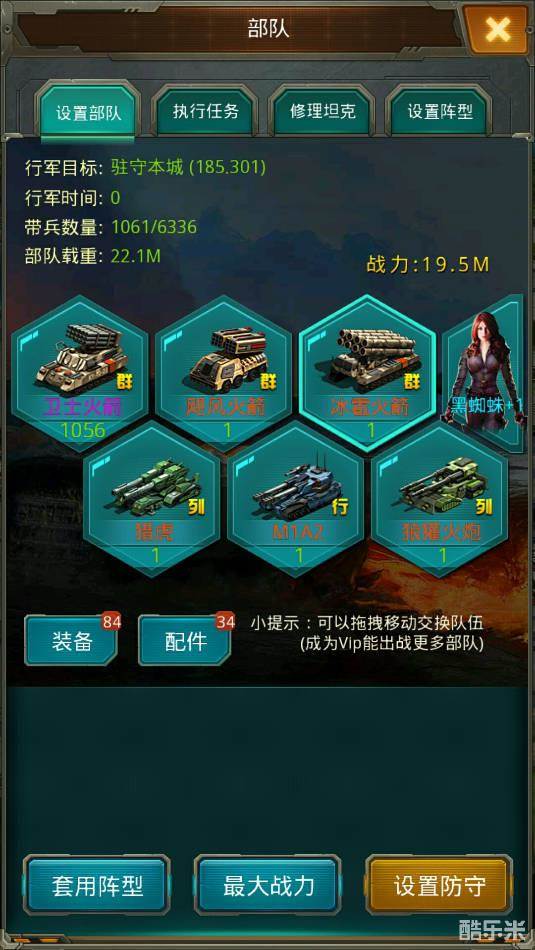The width and height of the screenshot is (535, 950).
Task: Choose the 猎虎 tank destroyer slot
Action: [x=151, y=499]
